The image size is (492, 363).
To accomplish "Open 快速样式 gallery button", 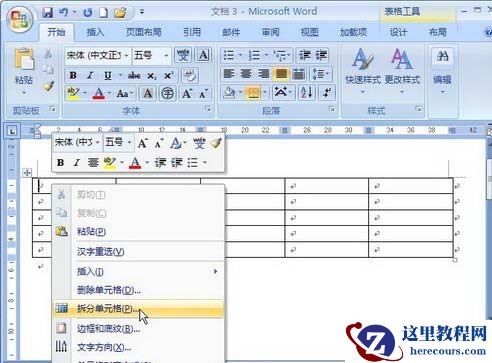I will pyautogui.click(x=363, y=70).
